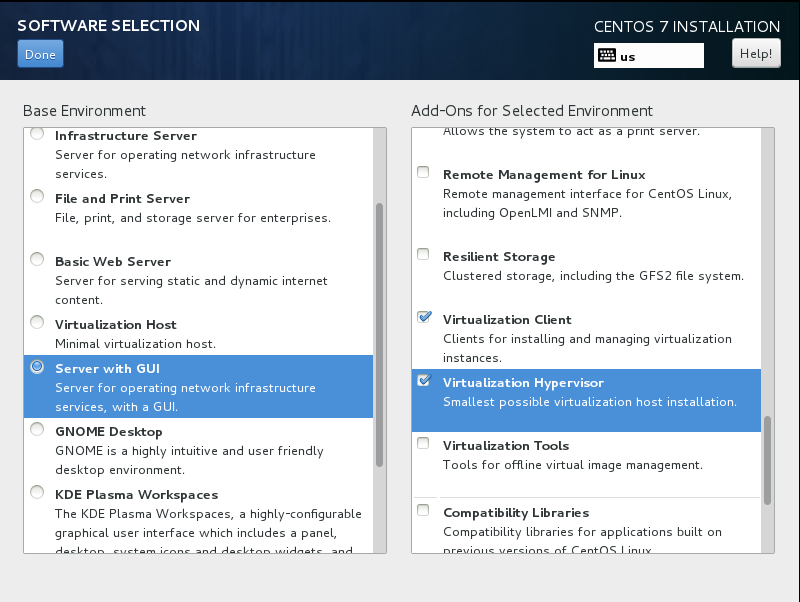Click the "File and Print Server" label
This screenshot has height=602, width=800.
(x=122, y=198)
